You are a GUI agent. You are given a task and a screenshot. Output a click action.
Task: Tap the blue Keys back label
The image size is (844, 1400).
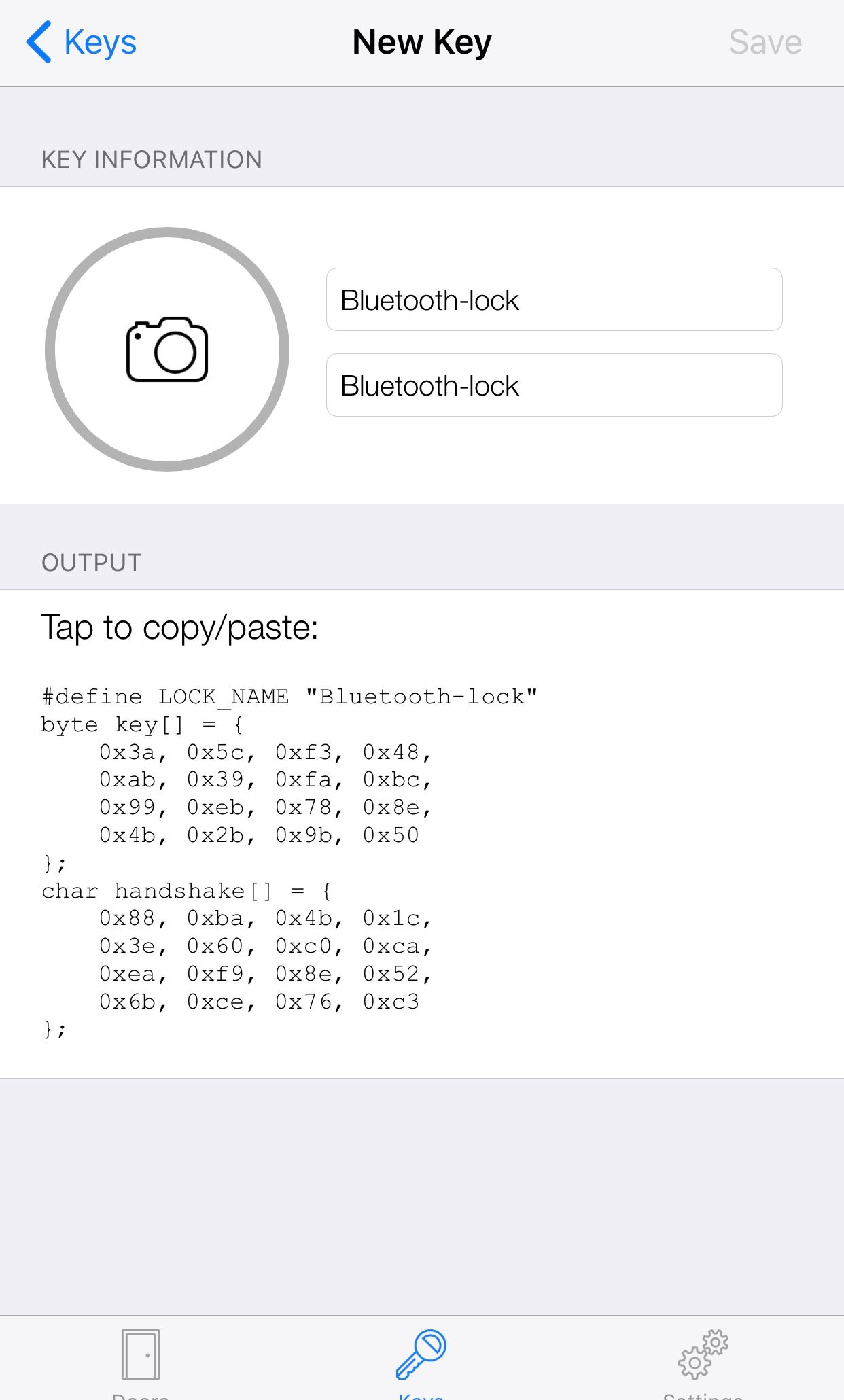pyautogui.click(x=100, y=42)
